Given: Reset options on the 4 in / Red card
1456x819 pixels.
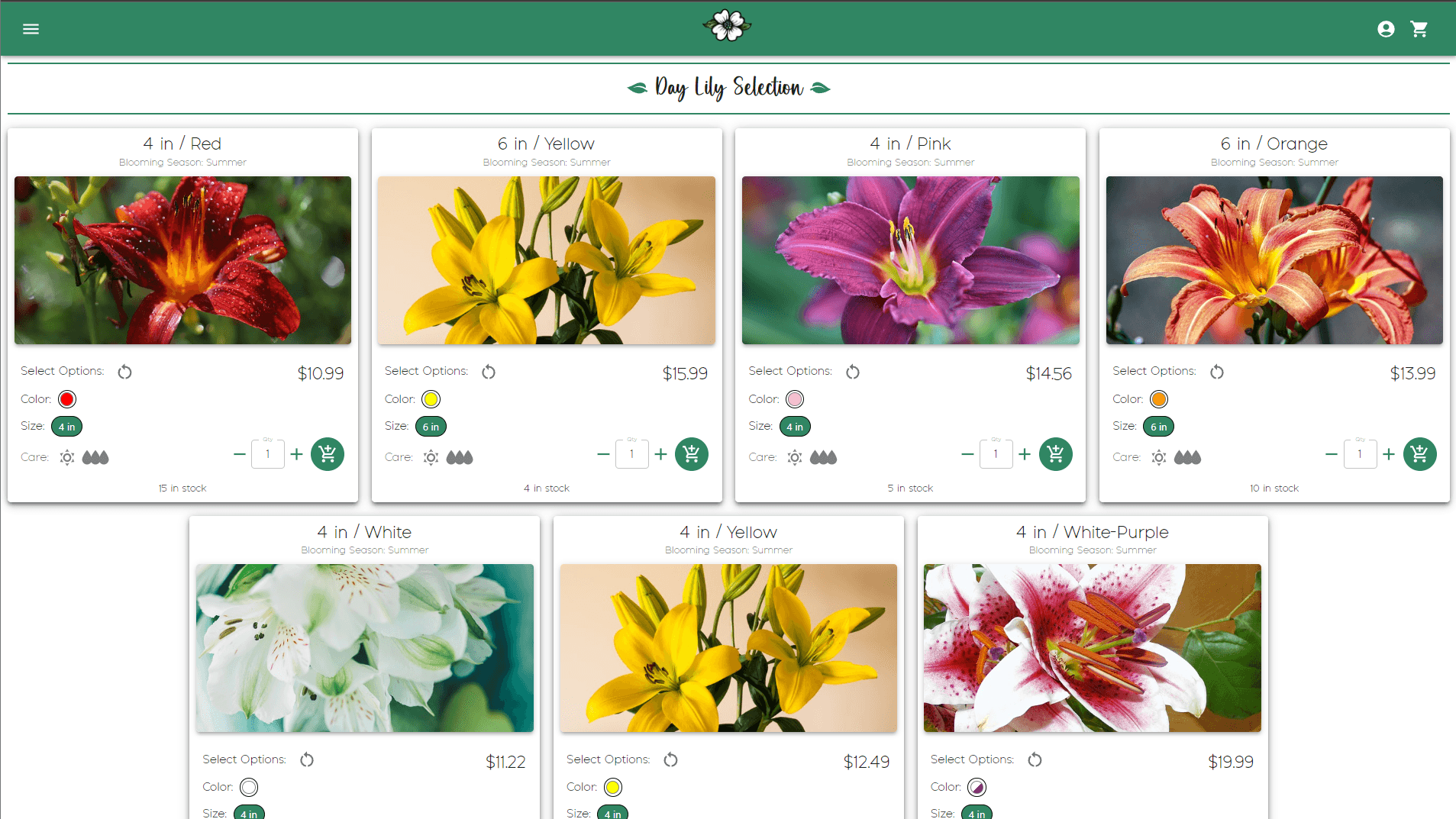Looking at the screenshot, I should 125,372.
